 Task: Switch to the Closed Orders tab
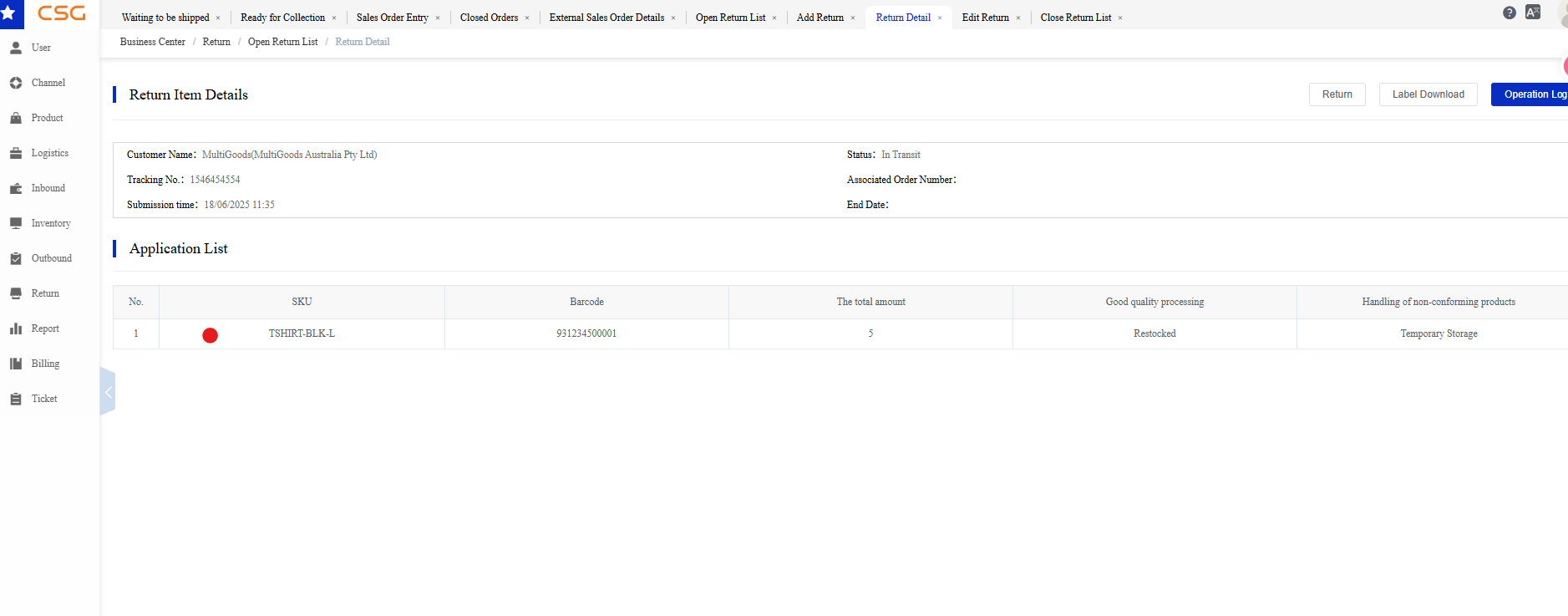[489, 18]
